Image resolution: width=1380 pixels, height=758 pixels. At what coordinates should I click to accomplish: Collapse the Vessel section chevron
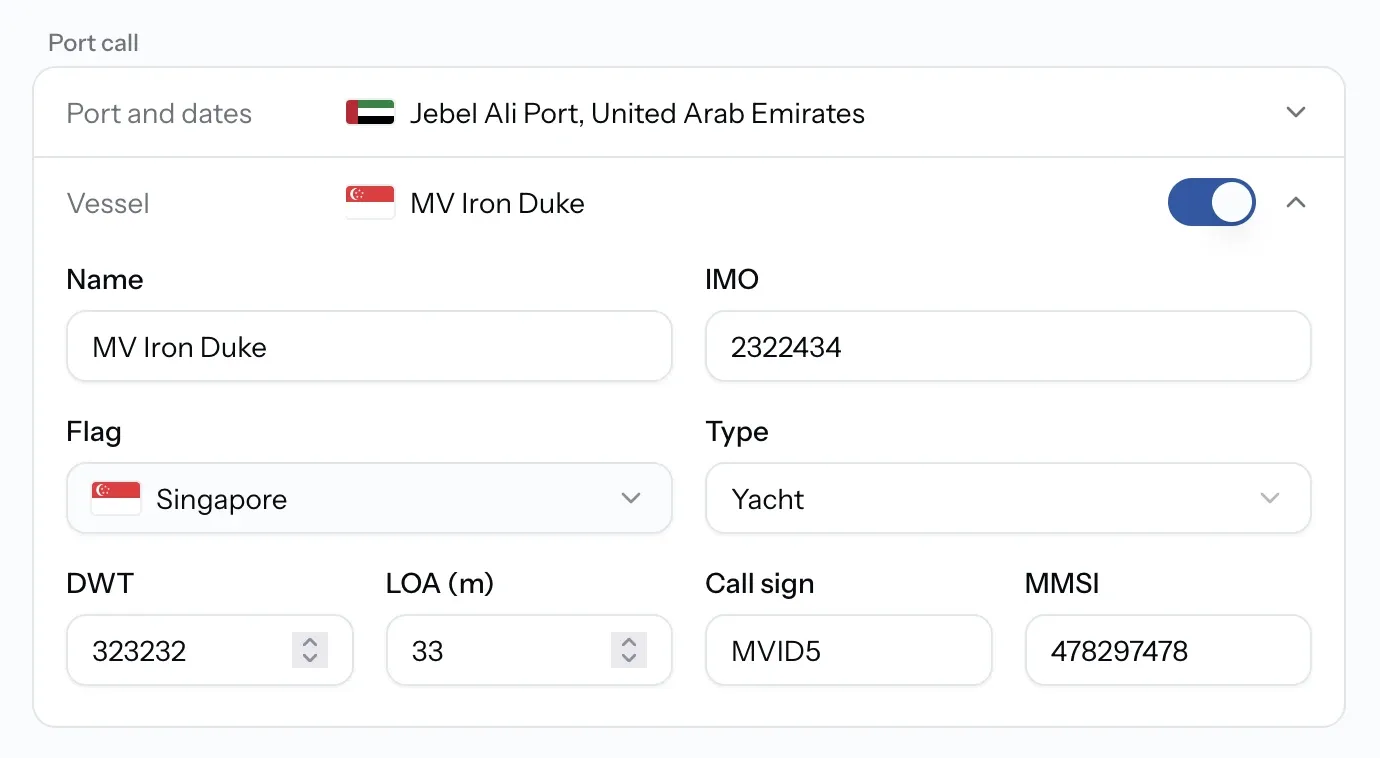coord(1296,202)
